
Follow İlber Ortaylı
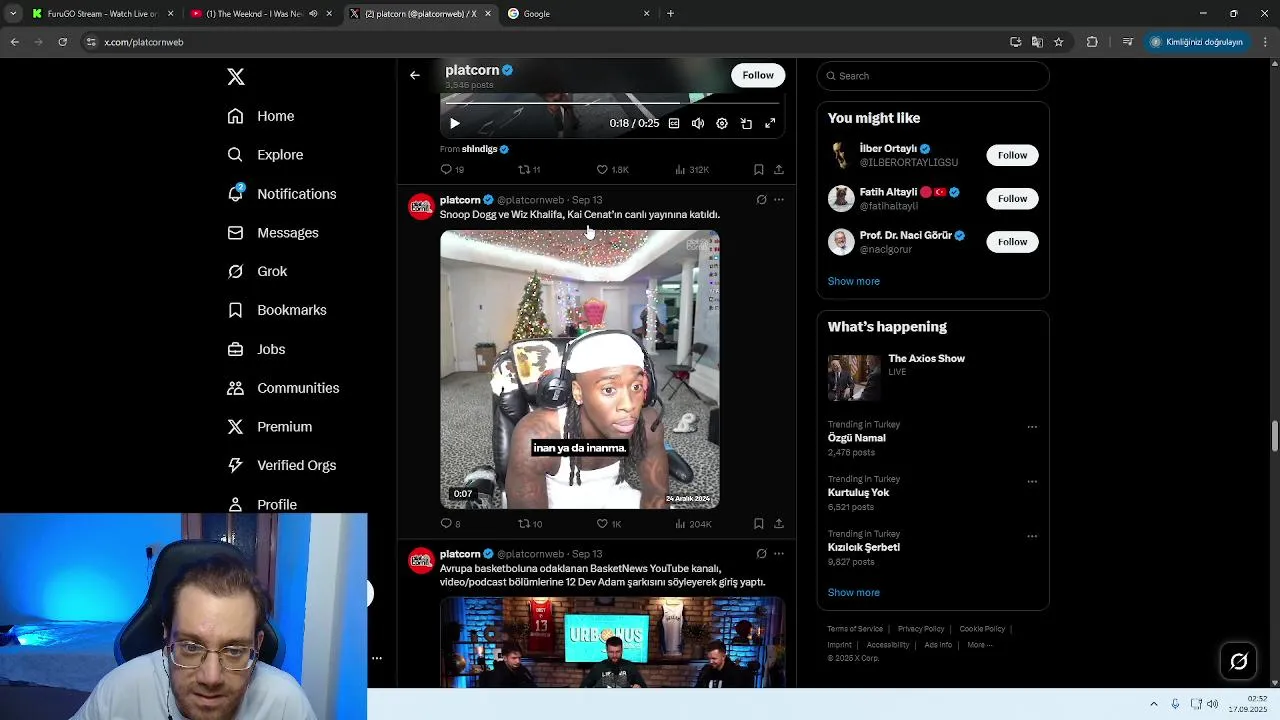[1012, 155]
